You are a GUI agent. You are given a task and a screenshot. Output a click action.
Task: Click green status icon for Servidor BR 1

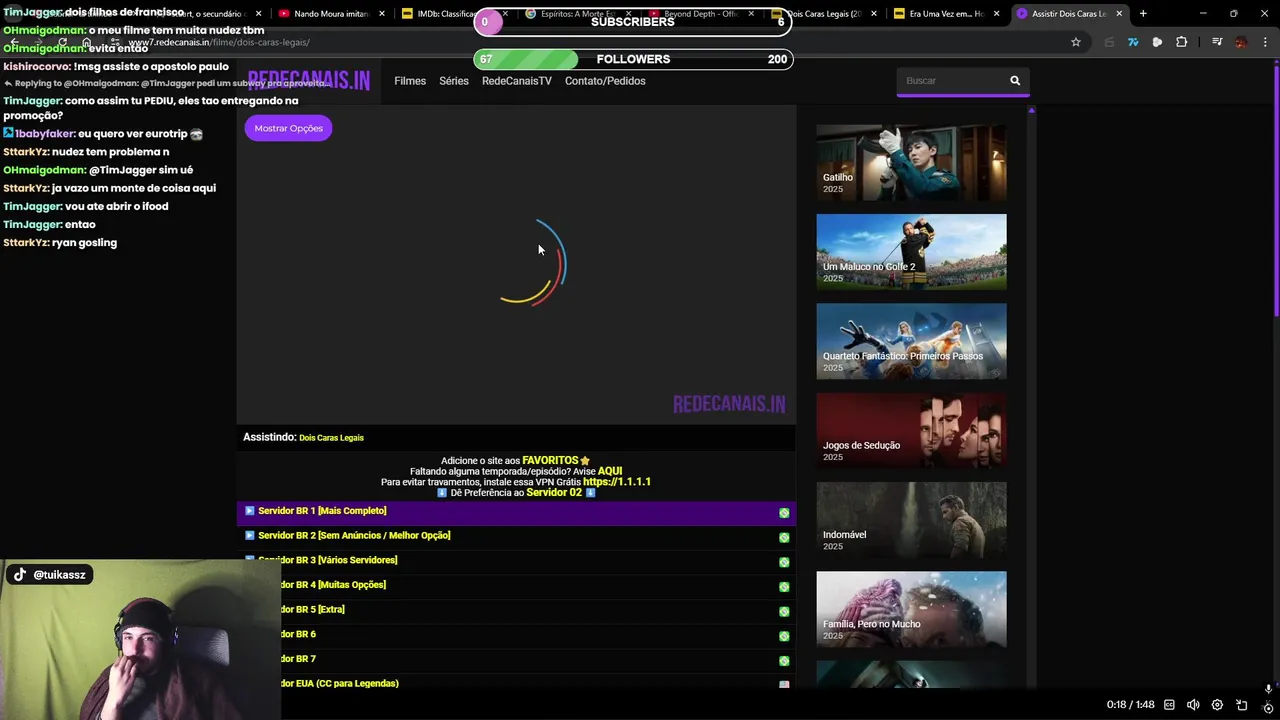point(784,513)
